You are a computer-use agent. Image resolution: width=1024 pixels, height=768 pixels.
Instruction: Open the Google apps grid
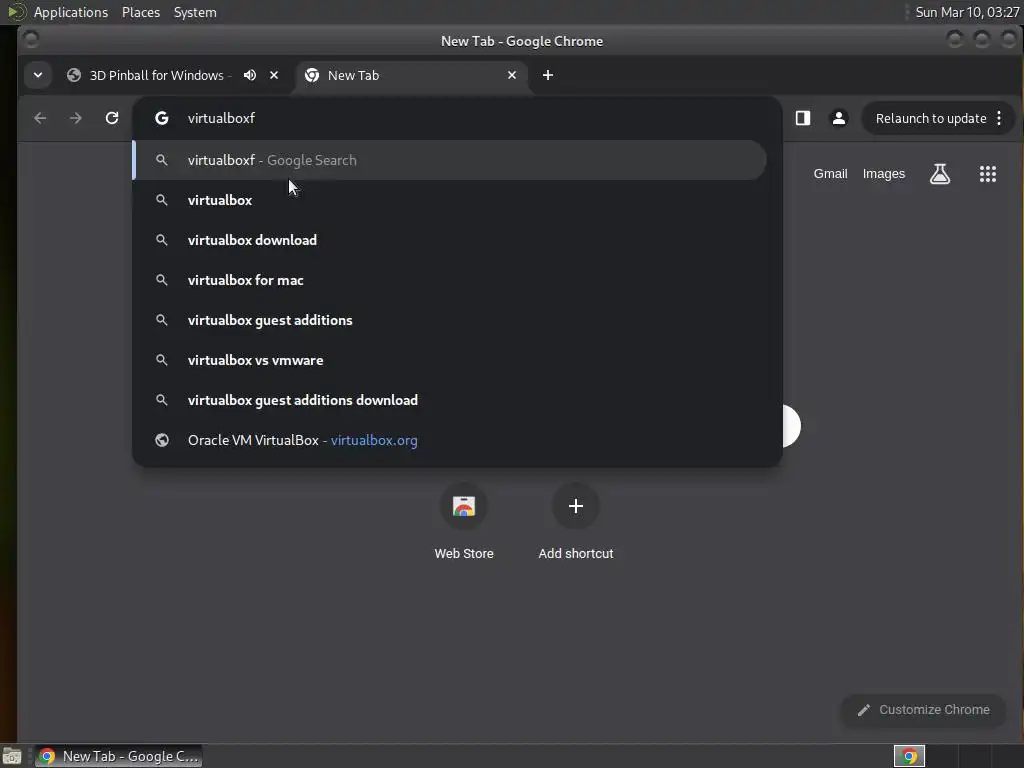(x=987, y=174)
